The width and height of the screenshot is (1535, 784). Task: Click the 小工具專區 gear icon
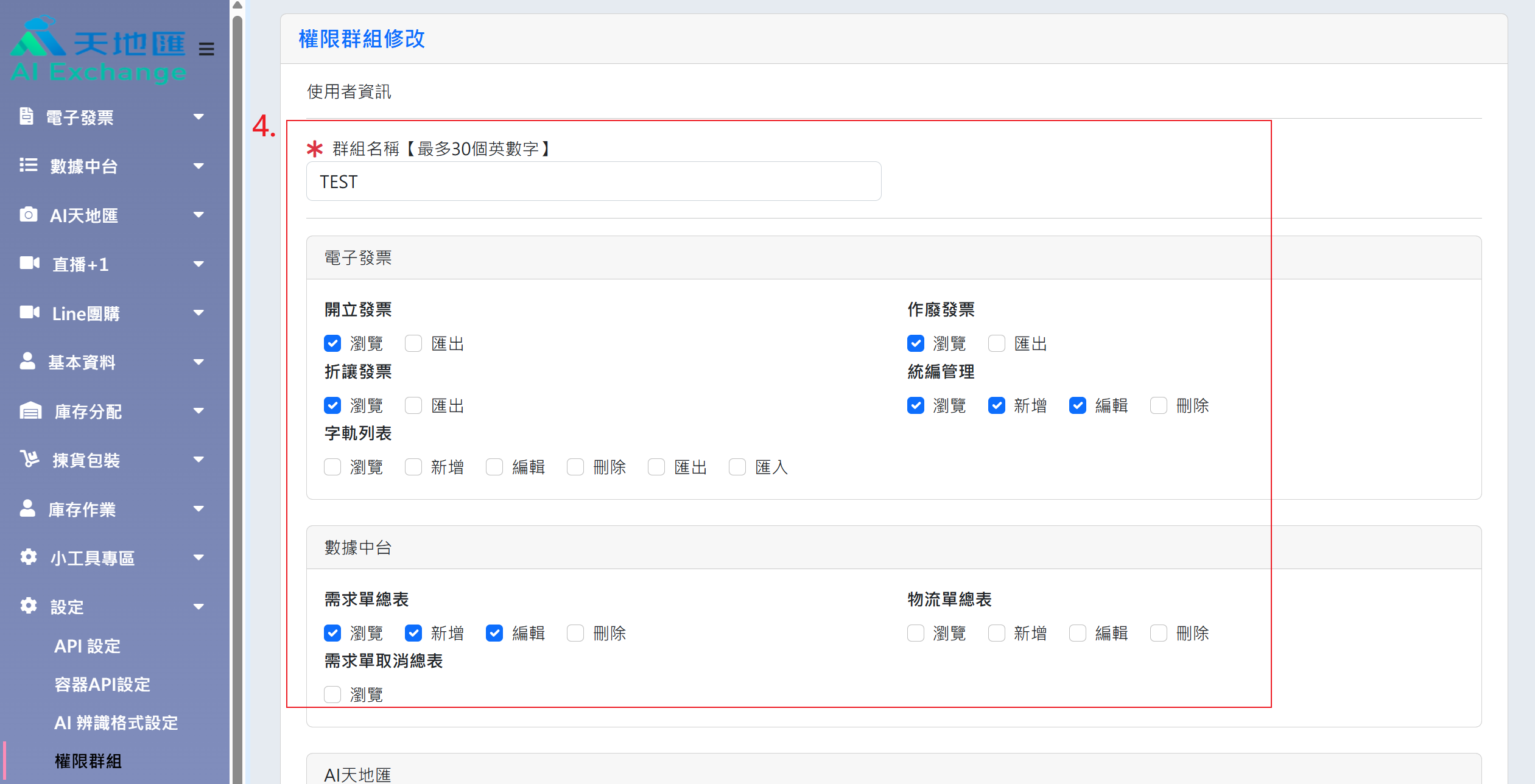click(28, 558)
